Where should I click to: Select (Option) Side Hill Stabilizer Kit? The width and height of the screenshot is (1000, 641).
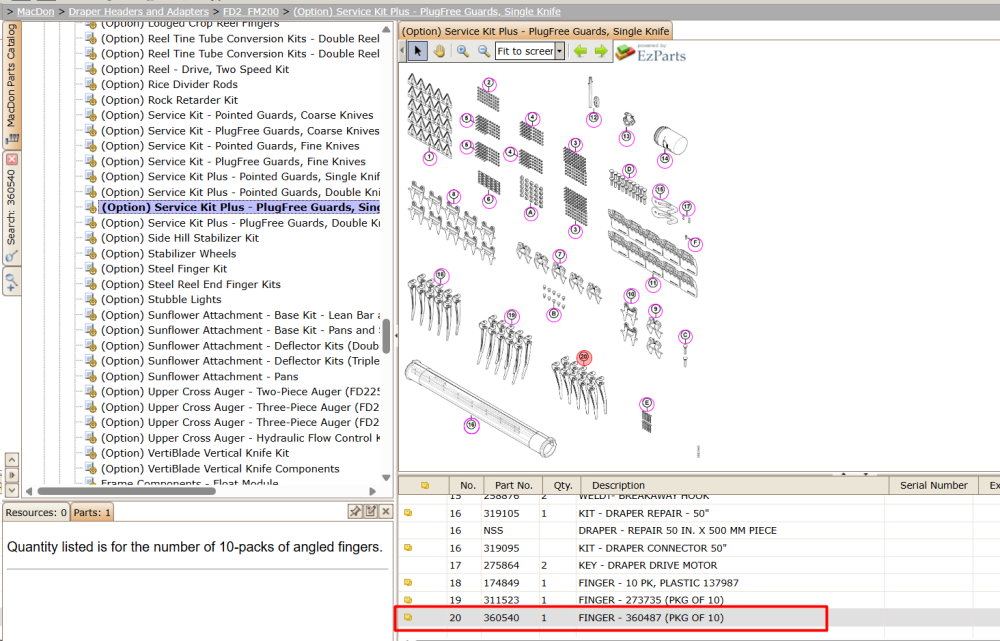[179, 238]
